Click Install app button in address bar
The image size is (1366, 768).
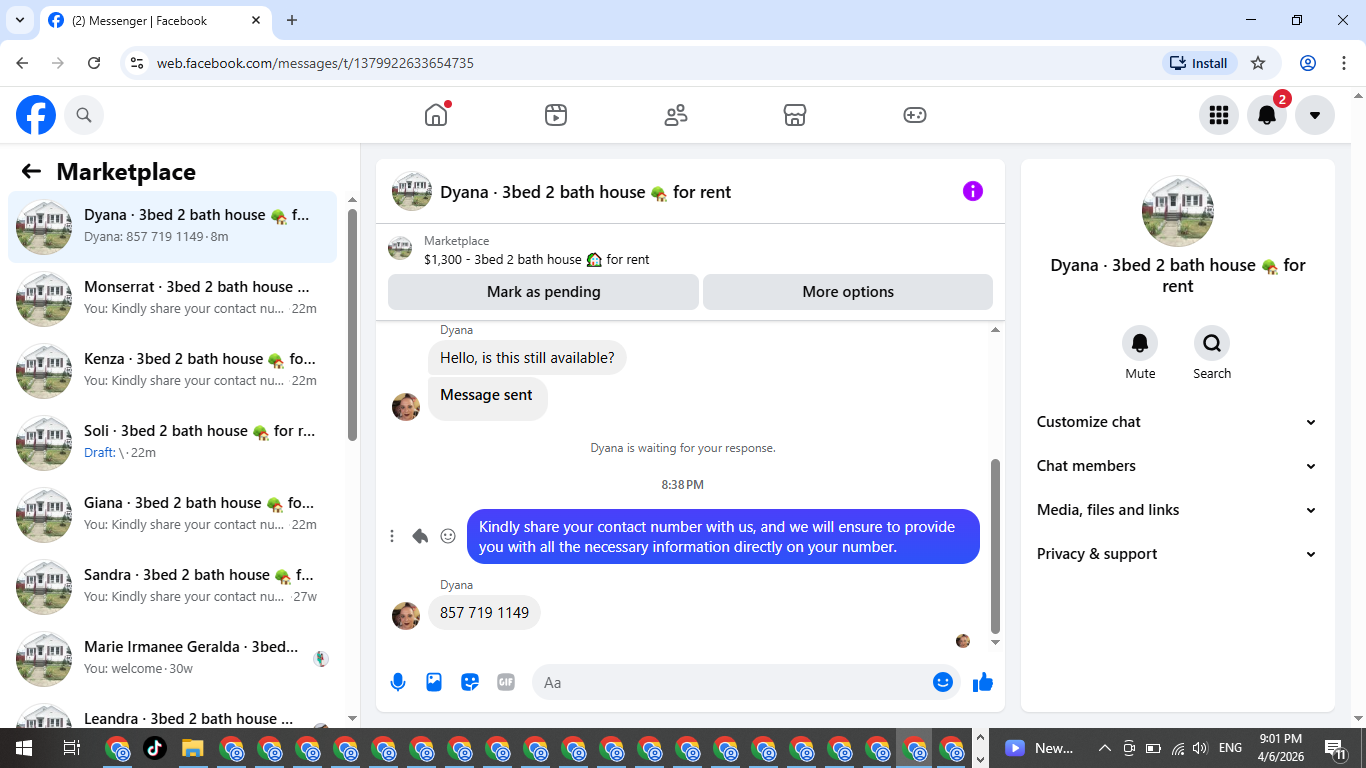coord(1199,63)
